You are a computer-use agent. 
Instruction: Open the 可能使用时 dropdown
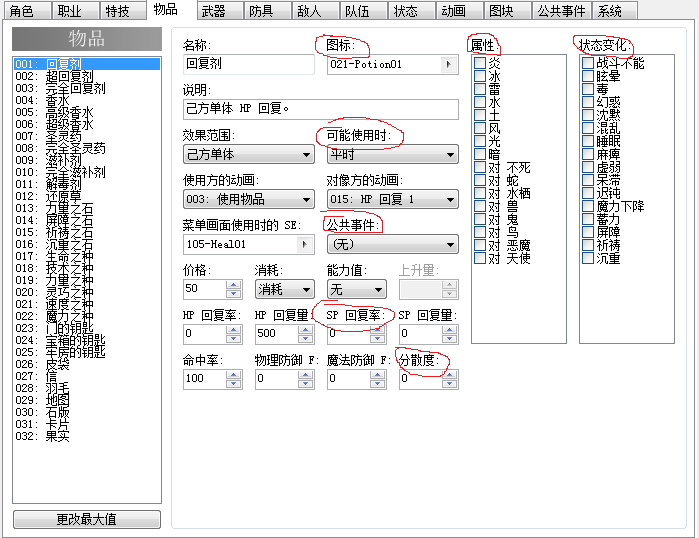pos(393,155)
